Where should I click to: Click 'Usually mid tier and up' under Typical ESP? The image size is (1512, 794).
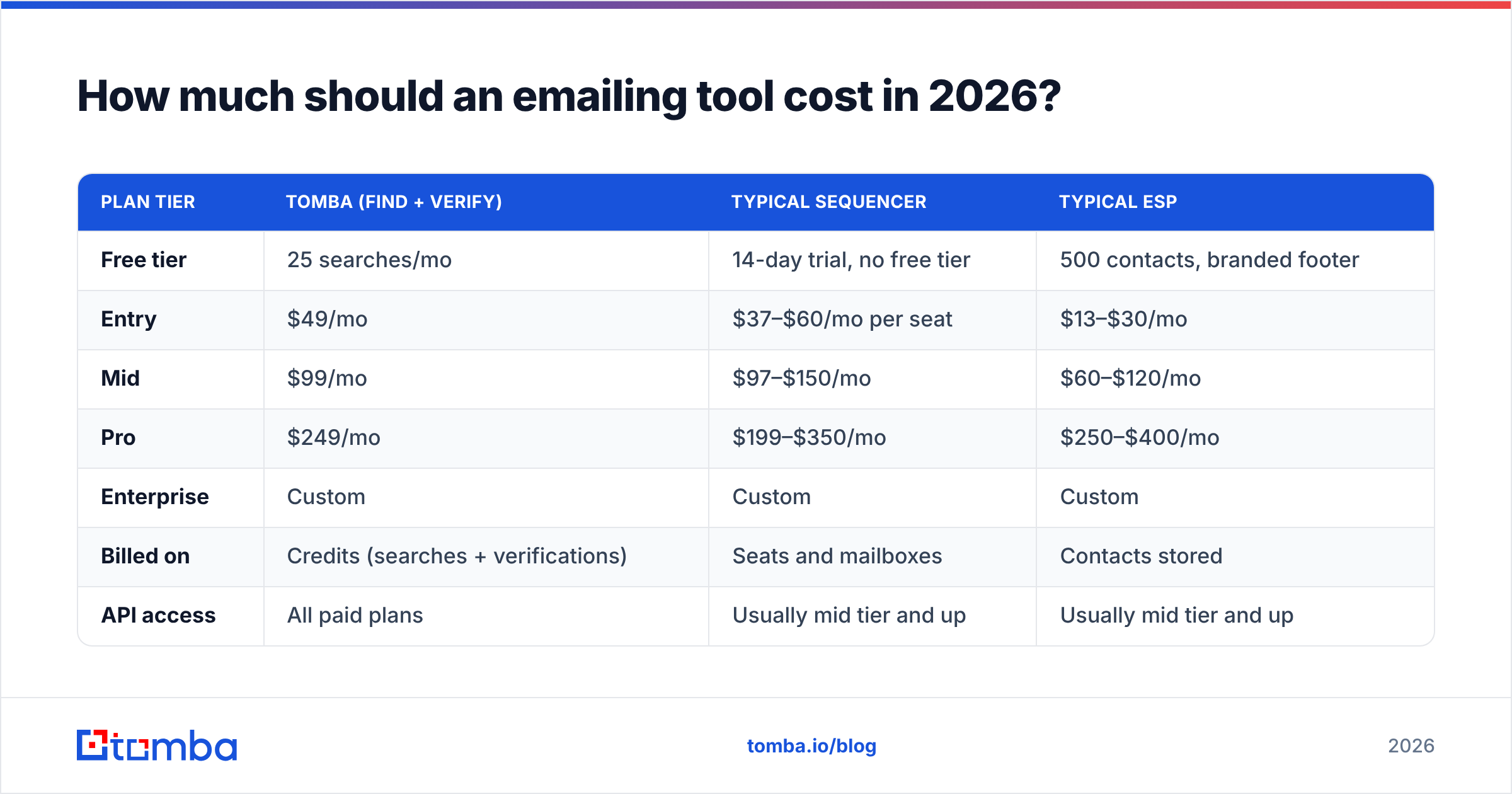pyautogui.click(x=1177, y=616)
